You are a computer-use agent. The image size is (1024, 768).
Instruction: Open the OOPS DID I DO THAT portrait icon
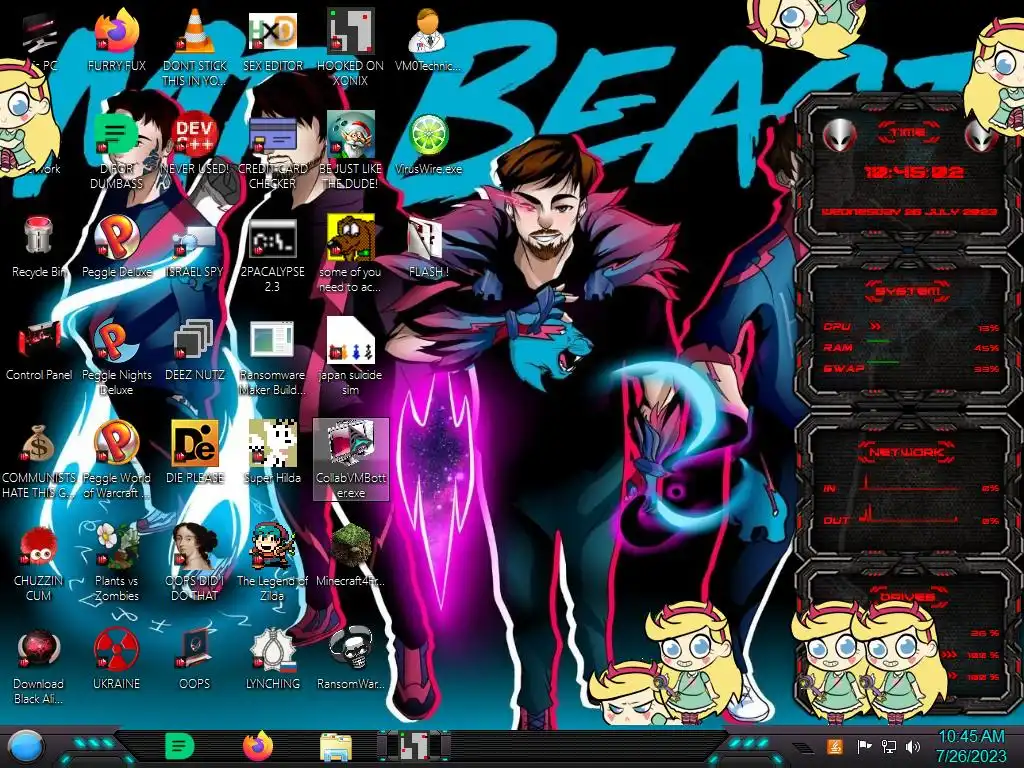coord(195,563)
